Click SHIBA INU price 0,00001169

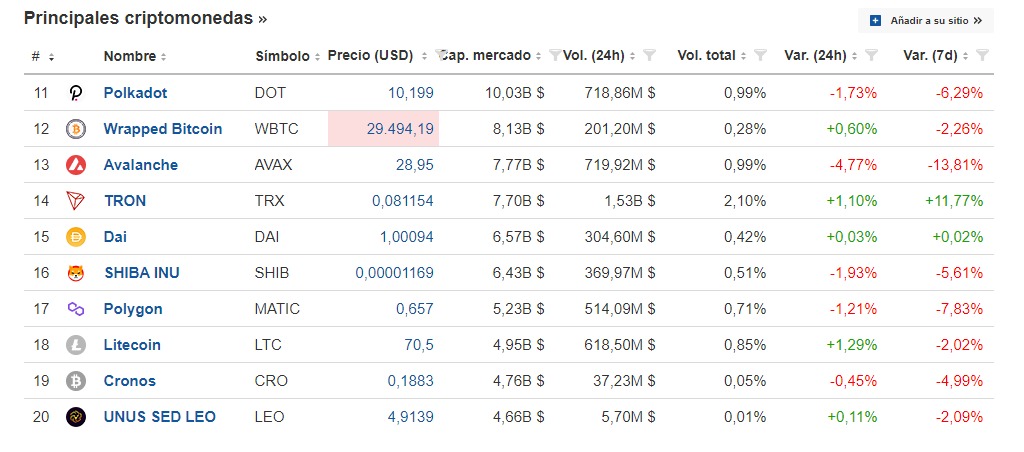pyautogui.click(x=394, y=272)
